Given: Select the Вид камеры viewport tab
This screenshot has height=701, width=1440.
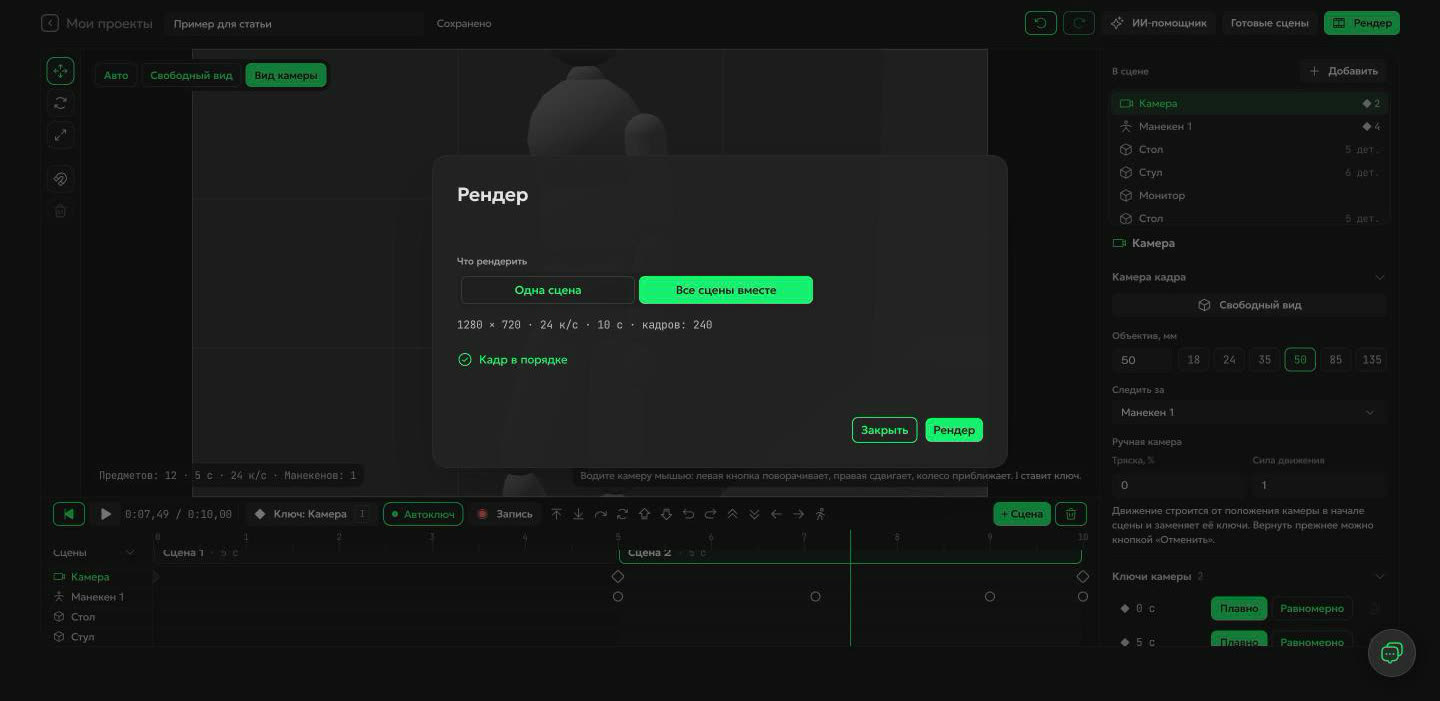Looking at the screenshot, I should (286, 75).
